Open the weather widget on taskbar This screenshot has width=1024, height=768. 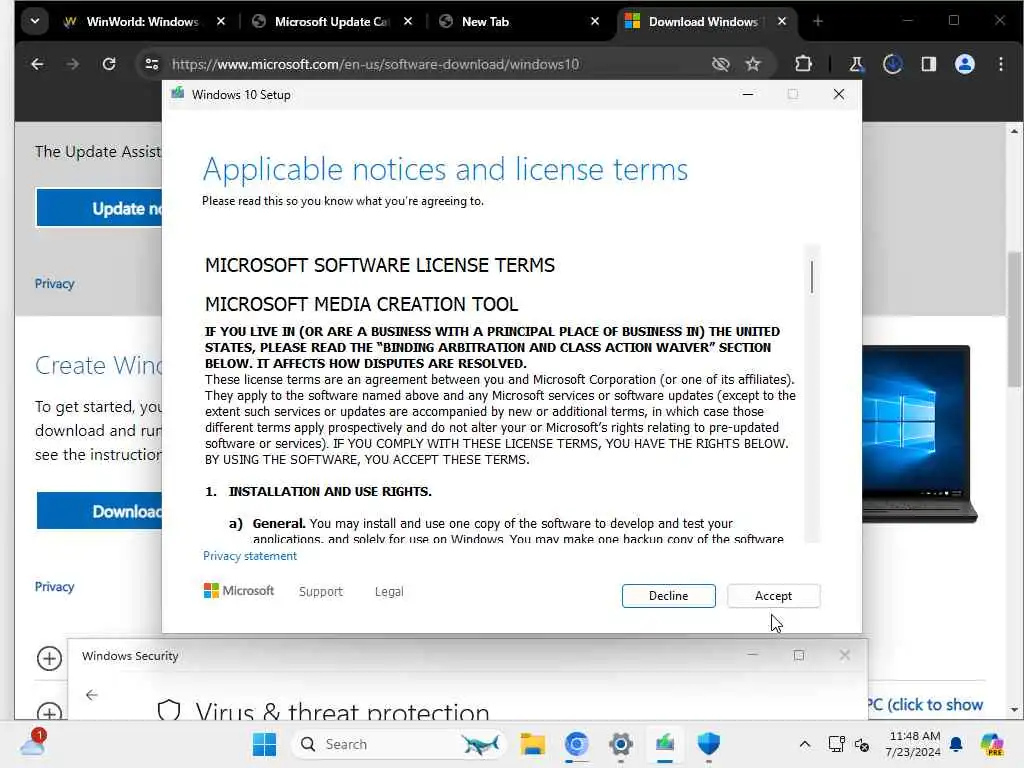pos(33,743)
